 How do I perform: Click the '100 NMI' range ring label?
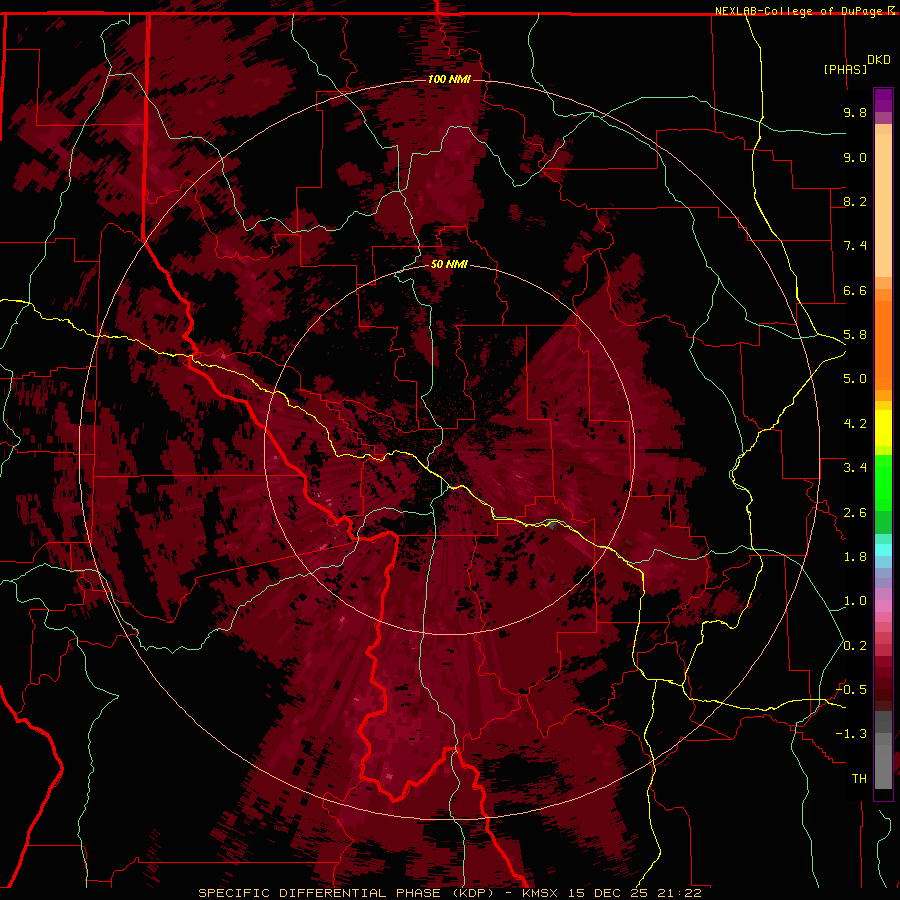click(449, 79)
